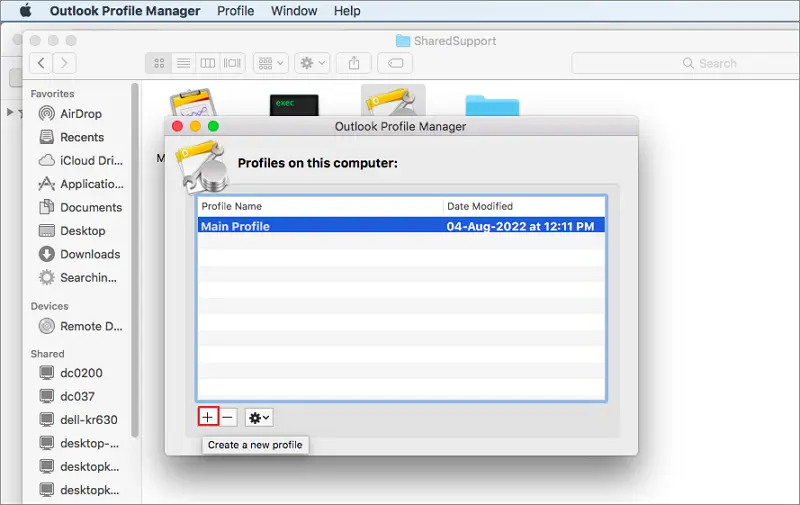The image size is (800, 505).
Task: Open Desktop in Finder sidebar
Action: (83, 231)
